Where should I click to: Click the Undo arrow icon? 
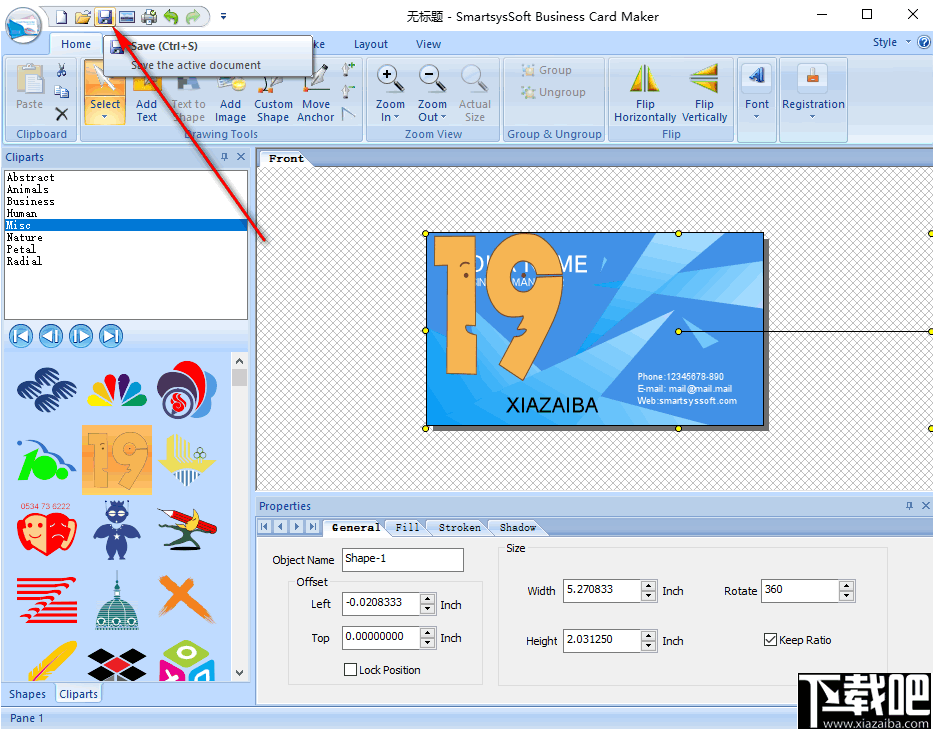pyautogui.click(x=170, y=16)
